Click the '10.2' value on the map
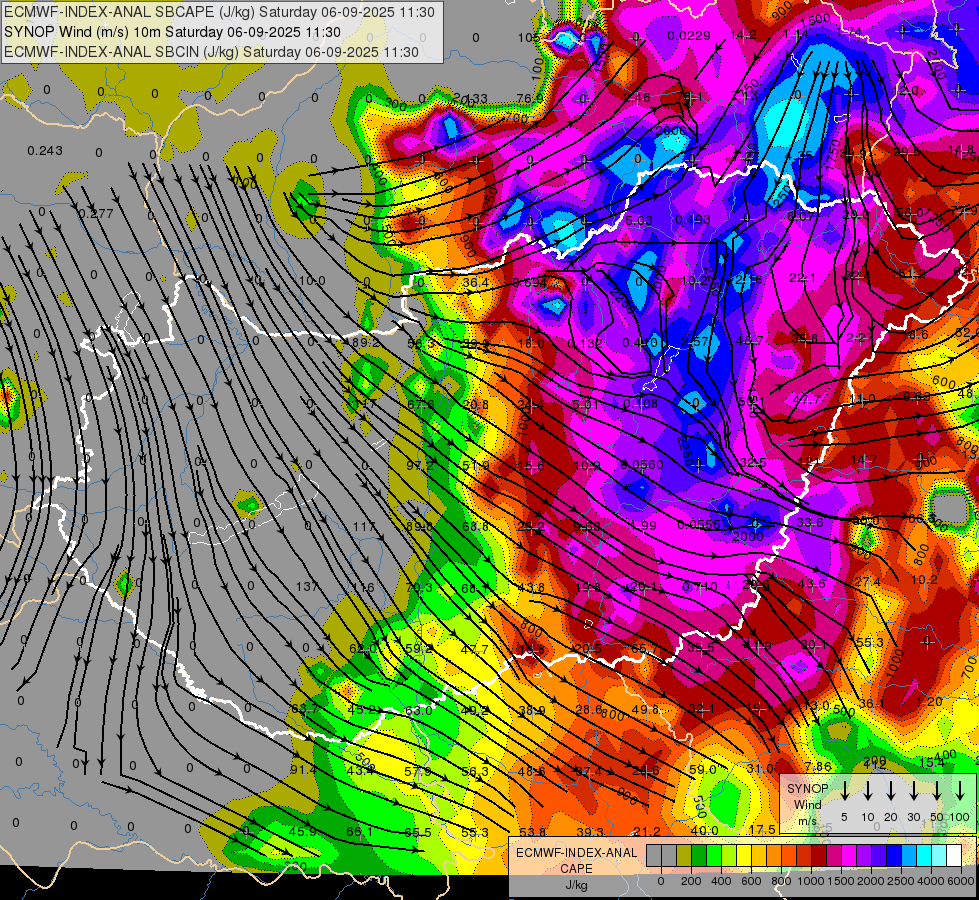The height and width of the screenshot is (900, 979). (924, 580)
